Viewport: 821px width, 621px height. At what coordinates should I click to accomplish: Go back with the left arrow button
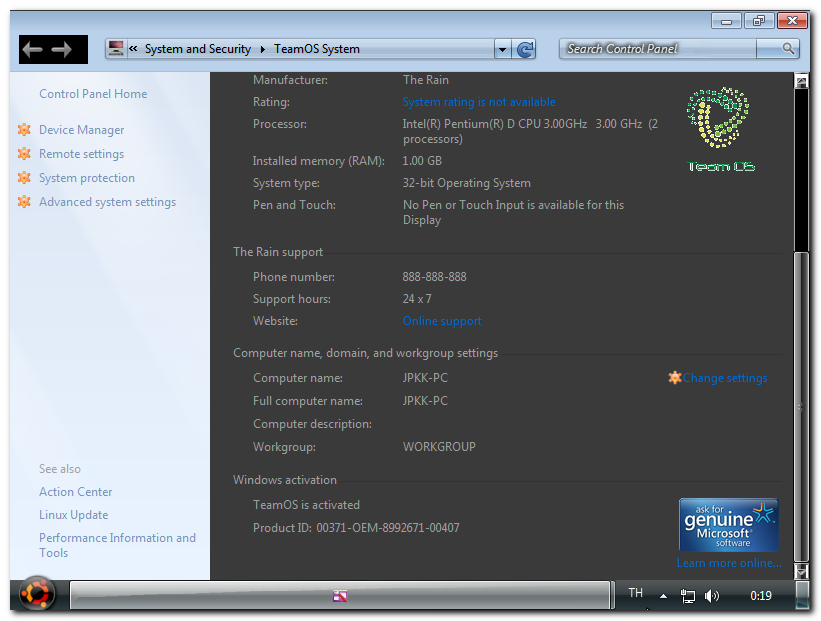pos(32,50)
